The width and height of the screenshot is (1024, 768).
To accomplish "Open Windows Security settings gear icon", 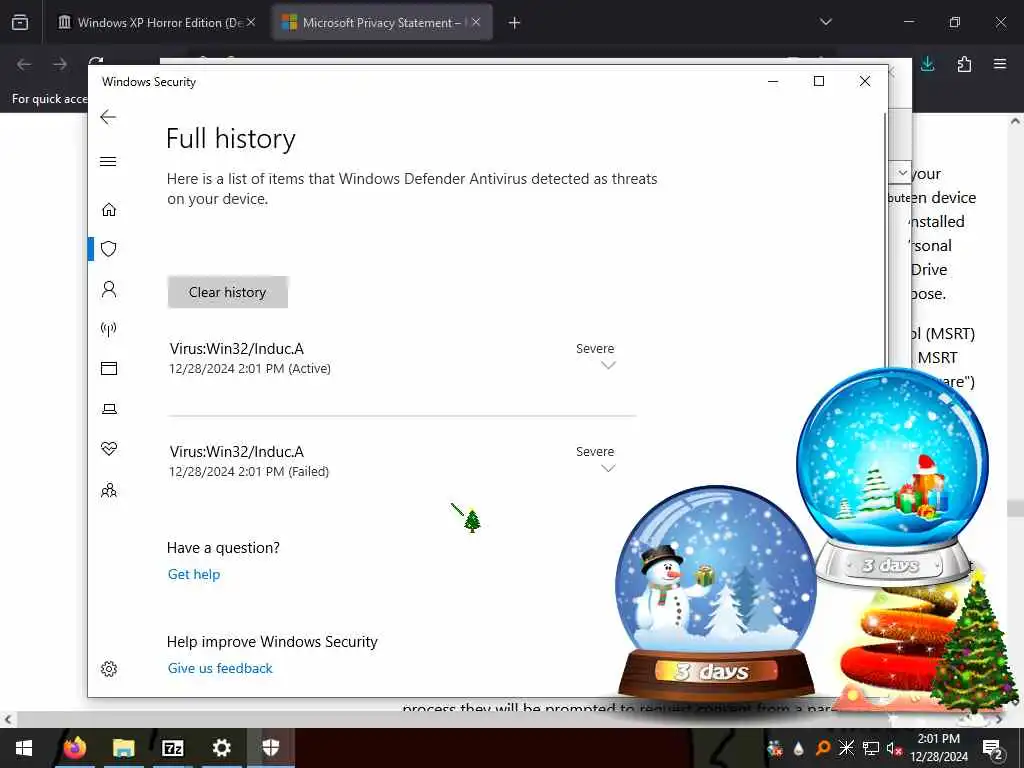I will point(109,669).
